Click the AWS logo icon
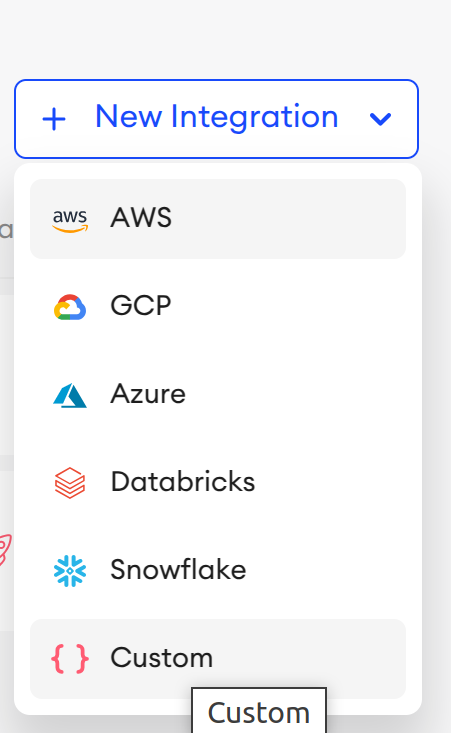Screen dimensions: 451x733 [70, 220]
